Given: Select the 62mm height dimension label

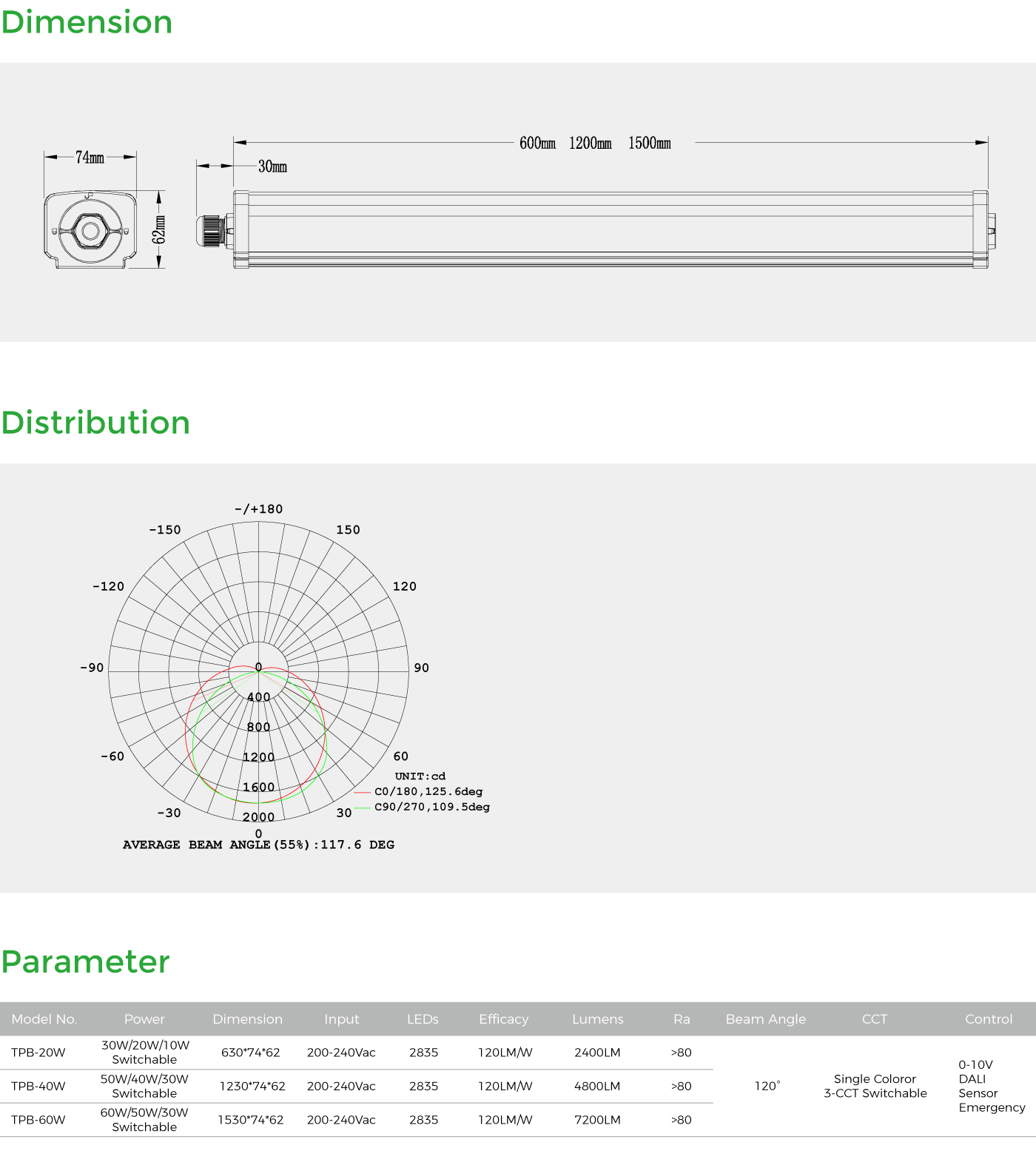Looking at the screenshot, I should point(159,229).
